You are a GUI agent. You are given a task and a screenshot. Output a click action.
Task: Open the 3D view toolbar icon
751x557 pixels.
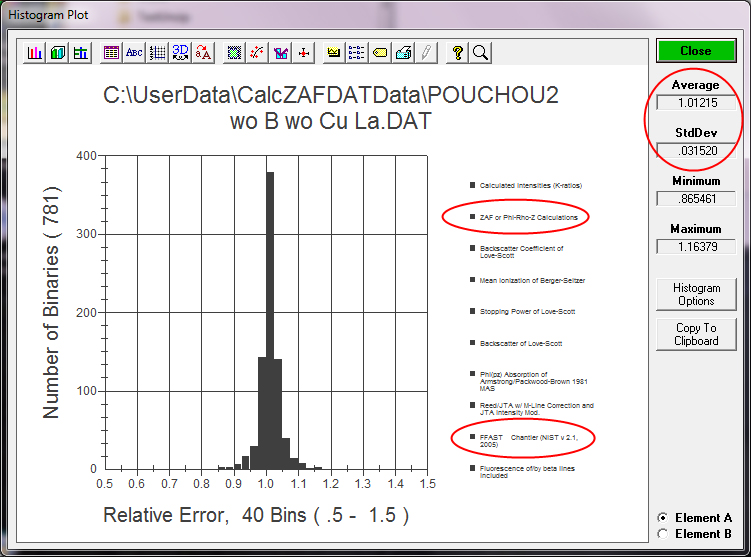181,52
